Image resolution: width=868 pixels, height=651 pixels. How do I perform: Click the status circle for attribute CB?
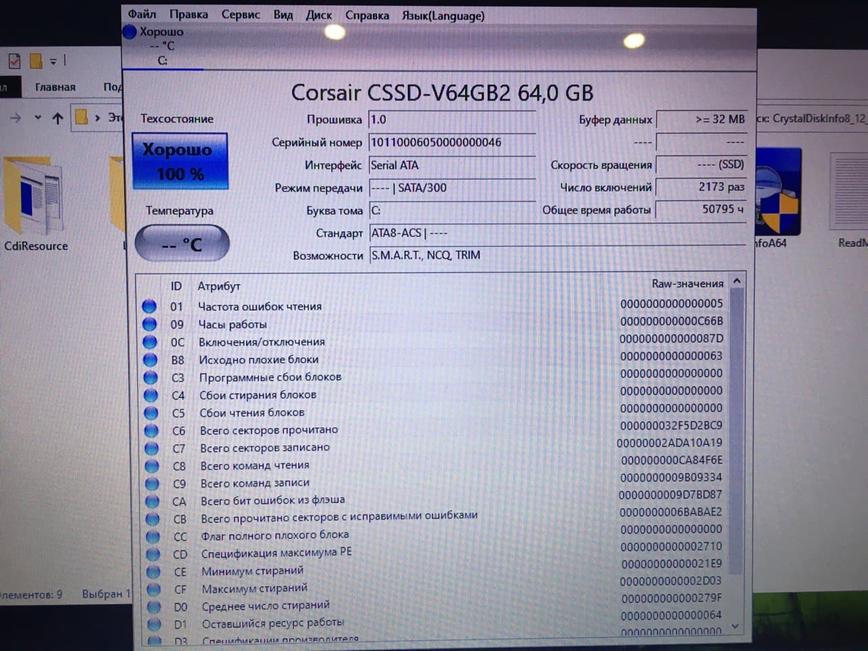point(152,519)
